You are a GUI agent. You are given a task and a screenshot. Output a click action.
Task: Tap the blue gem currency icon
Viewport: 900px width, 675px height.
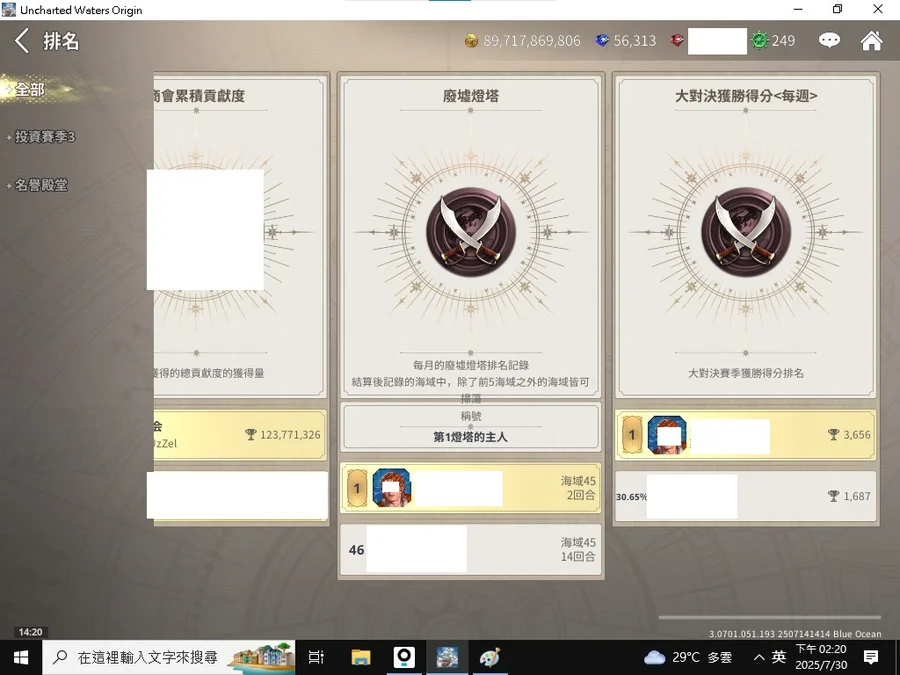pyautogui.click(x=602, y=41)
